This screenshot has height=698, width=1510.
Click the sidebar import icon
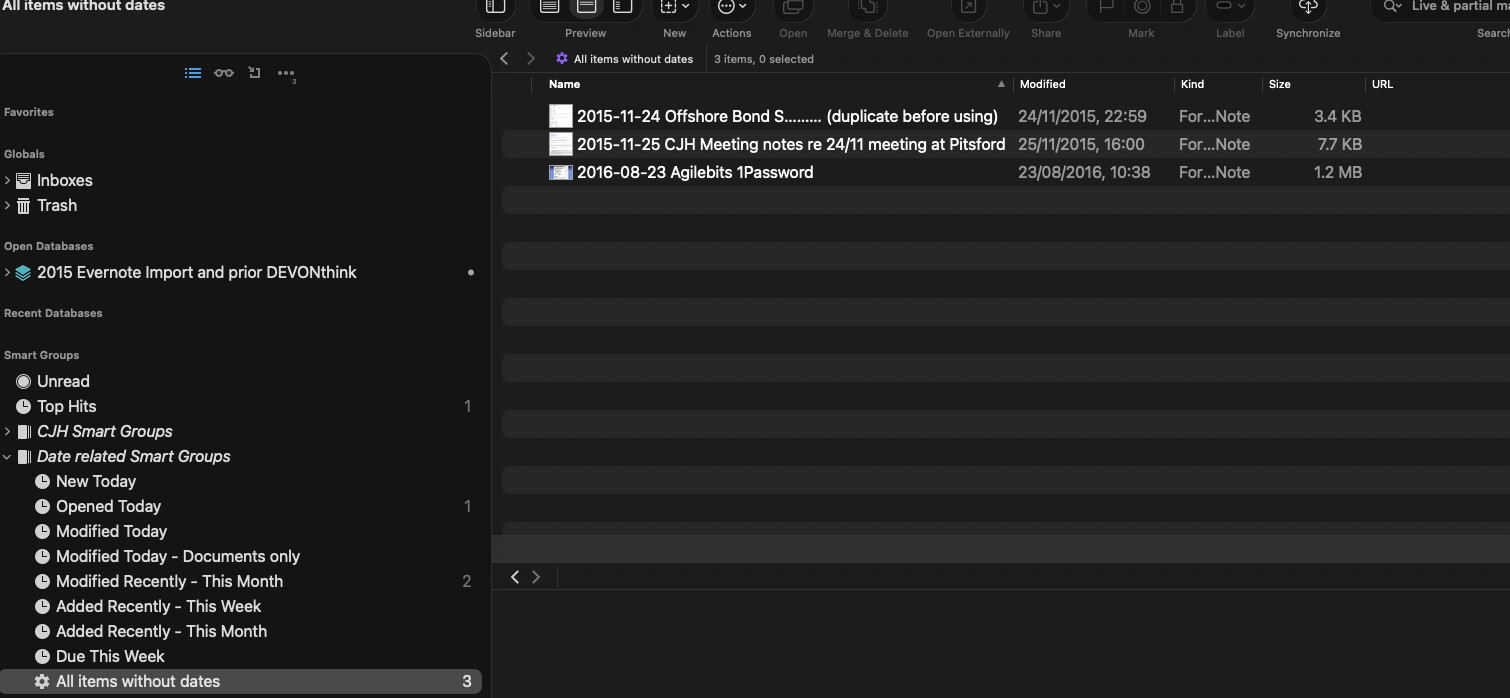coord(255,73)
